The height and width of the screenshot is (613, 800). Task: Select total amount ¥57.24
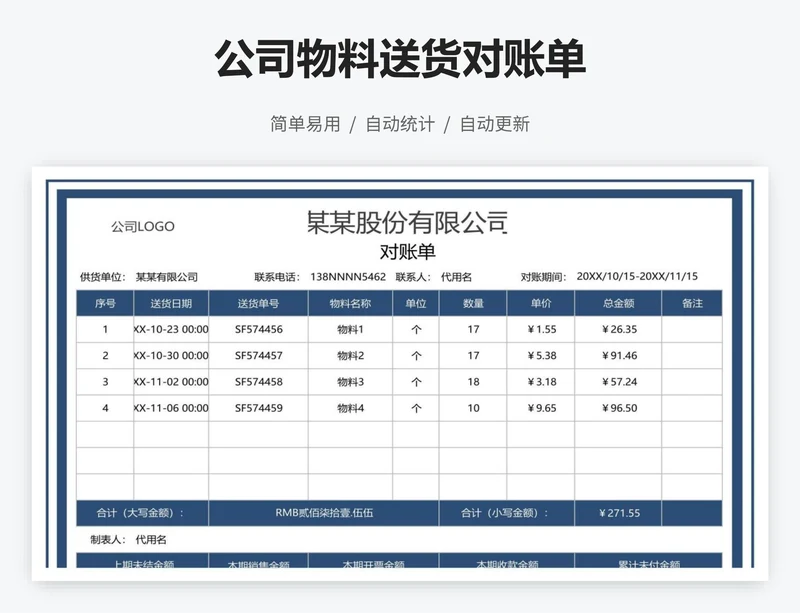[618, 382]
